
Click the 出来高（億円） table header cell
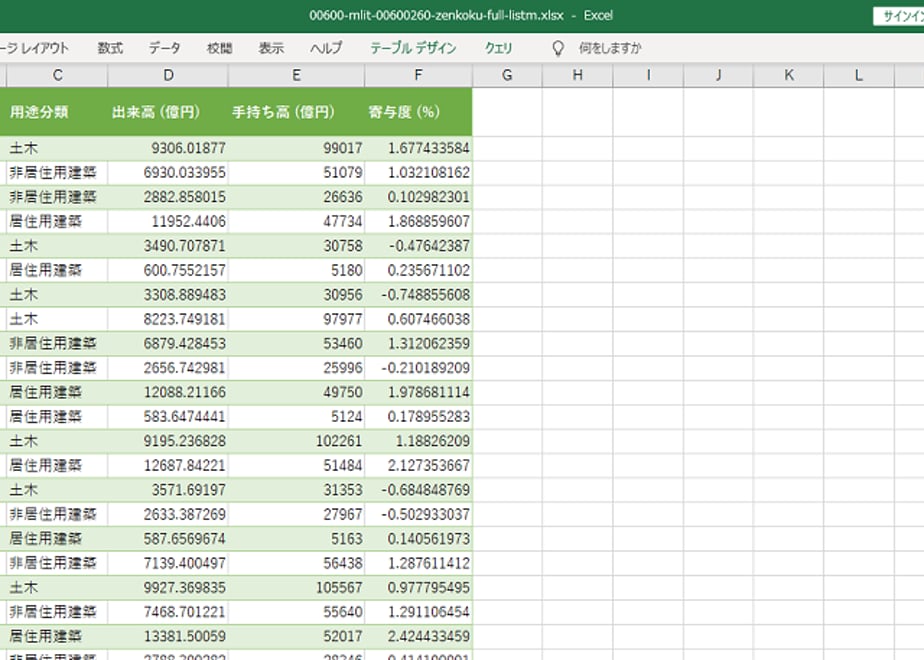pos(168,112)
